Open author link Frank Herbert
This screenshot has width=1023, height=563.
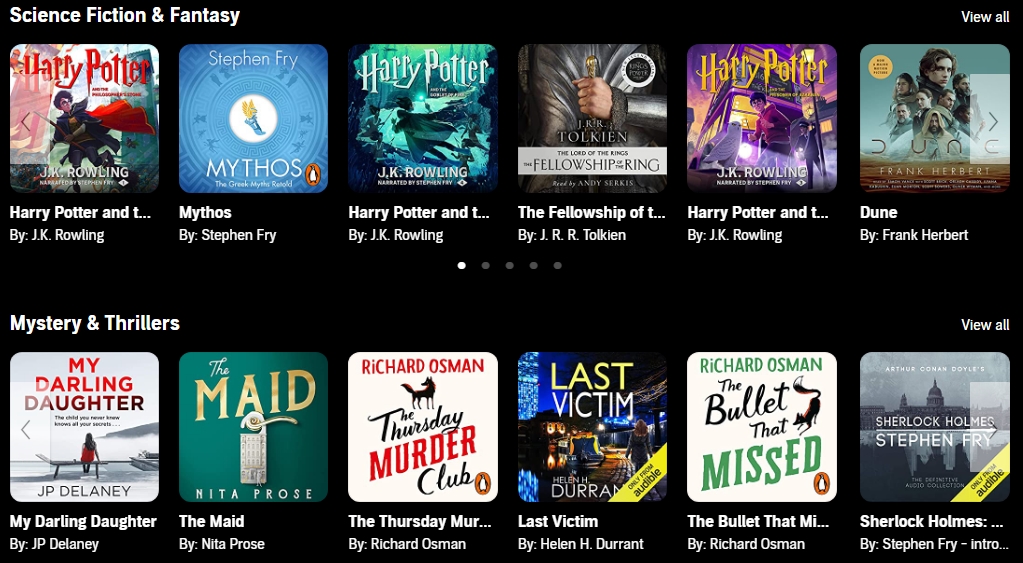925,235
